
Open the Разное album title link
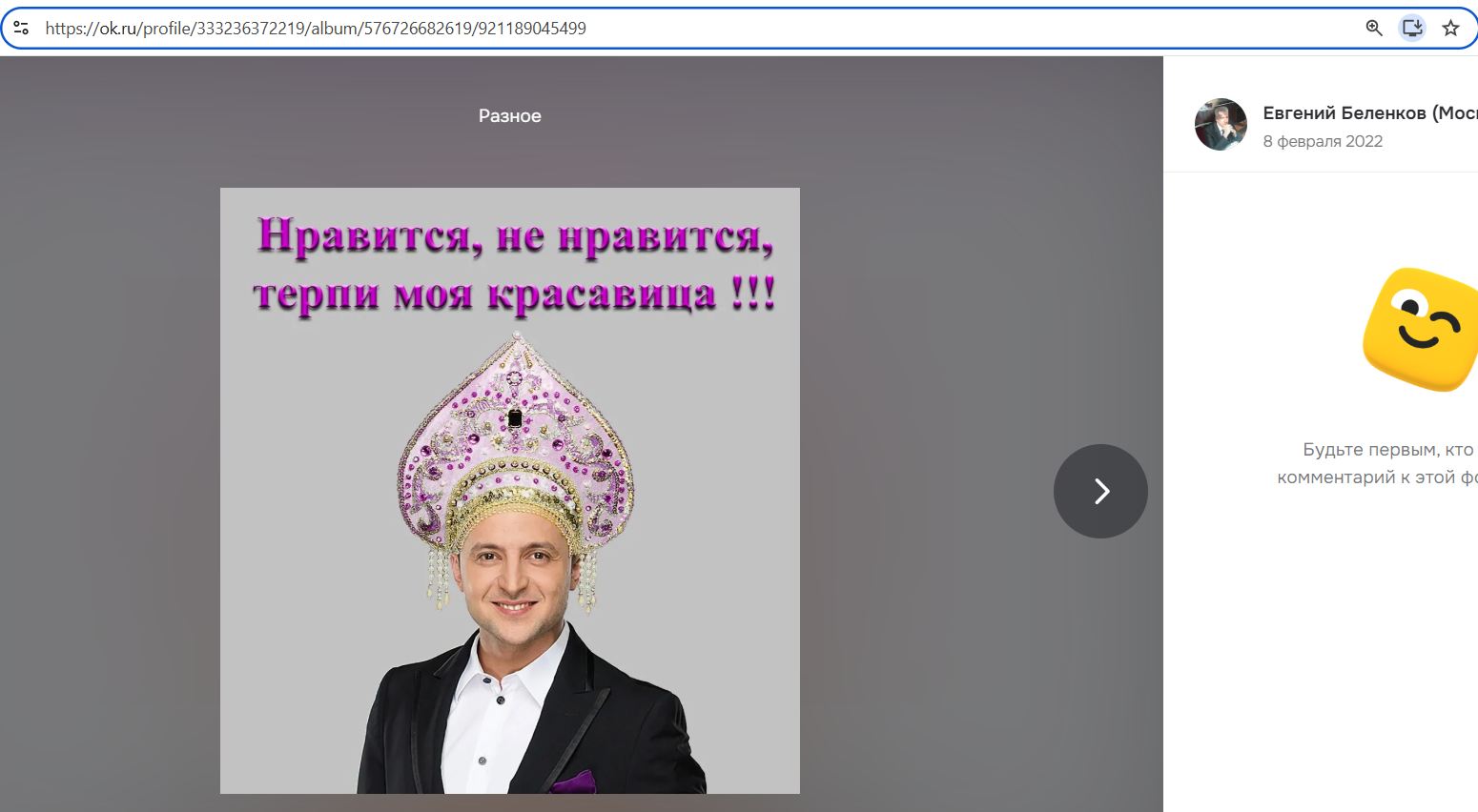coord(510,115)
